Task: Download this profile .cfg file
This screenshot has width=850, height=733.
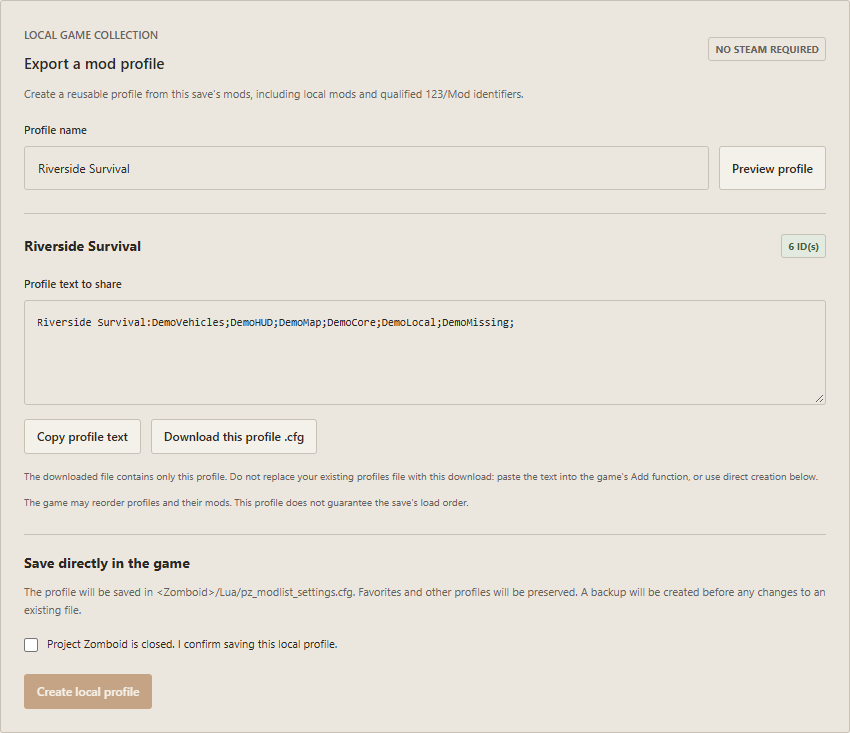Action: pos(234,436)
